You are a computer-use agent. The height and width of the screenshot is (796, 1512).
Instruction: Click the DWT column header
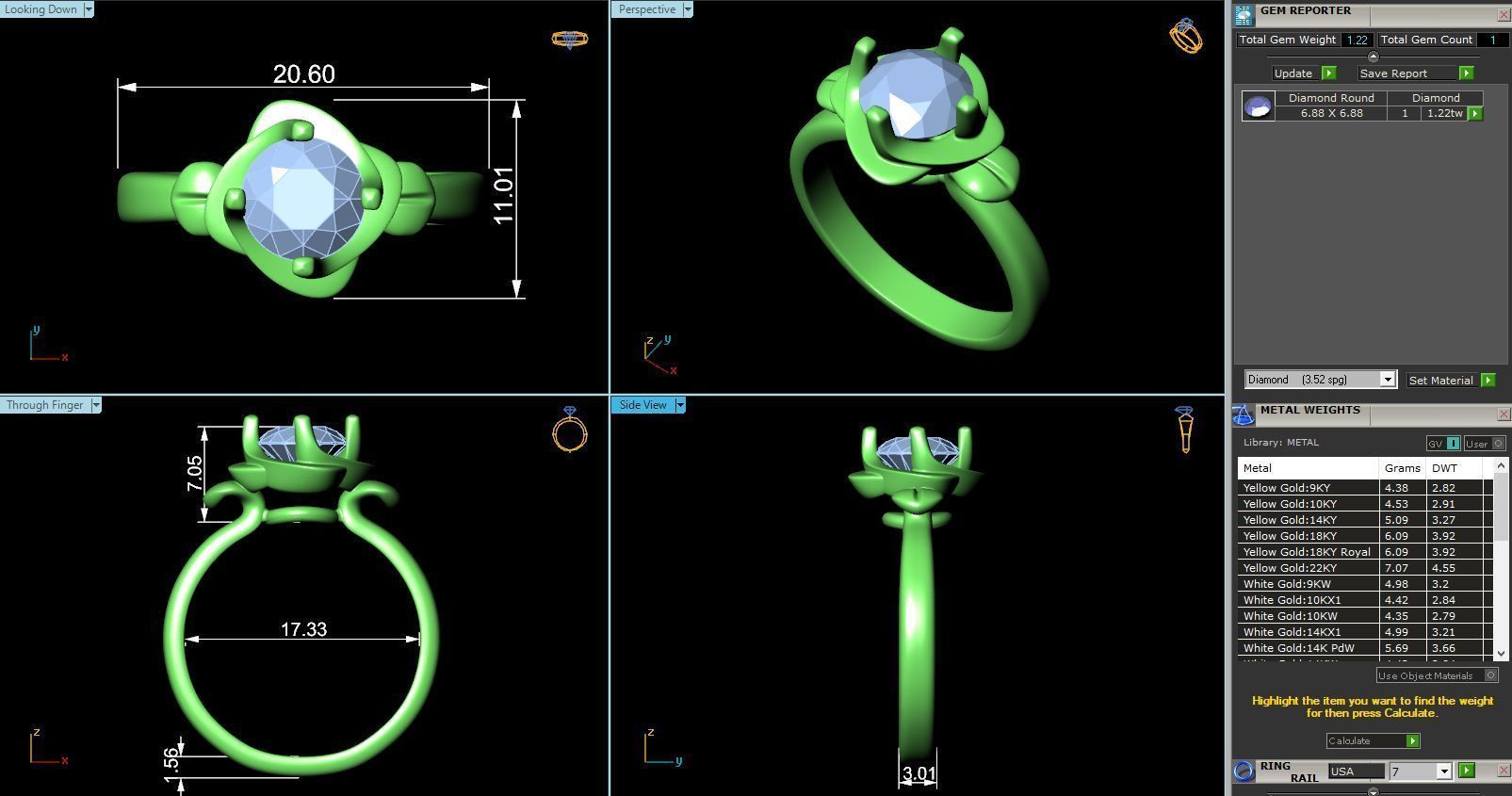pos(1455,468)
